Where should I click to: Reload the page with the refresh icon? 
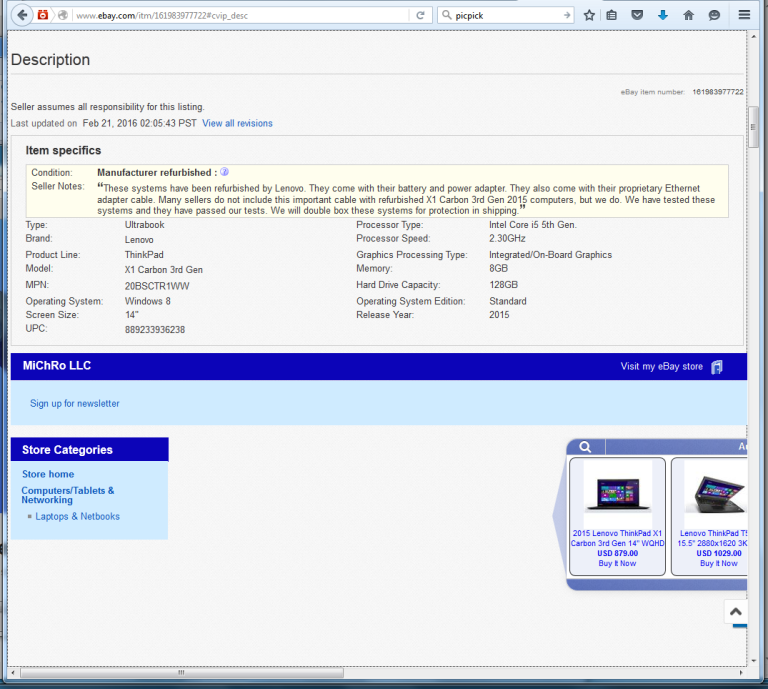click(420, 15)
